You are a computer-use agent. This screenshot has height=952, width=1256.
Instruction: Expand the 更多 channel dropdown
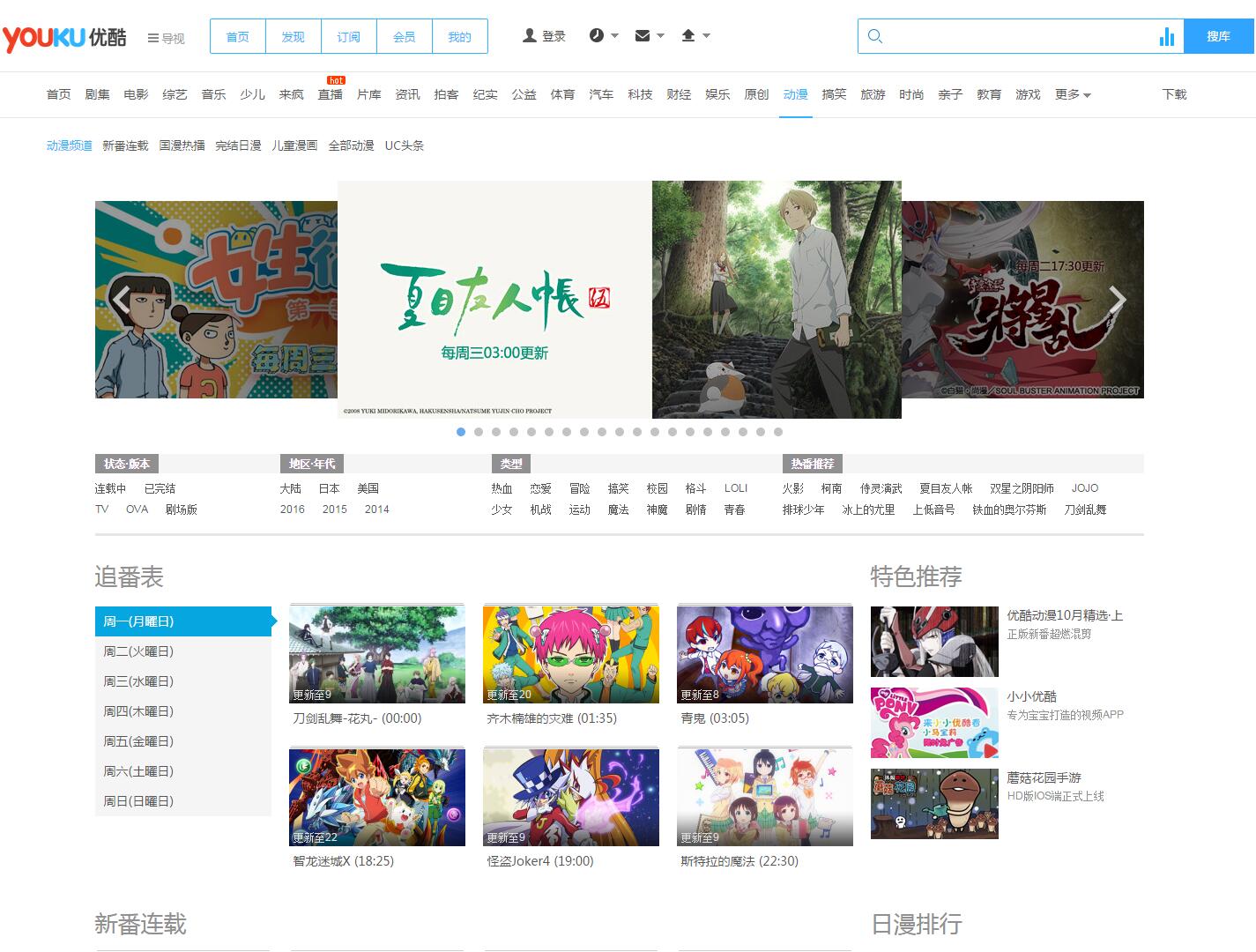pyautogui.click(x=1073, y=94)
